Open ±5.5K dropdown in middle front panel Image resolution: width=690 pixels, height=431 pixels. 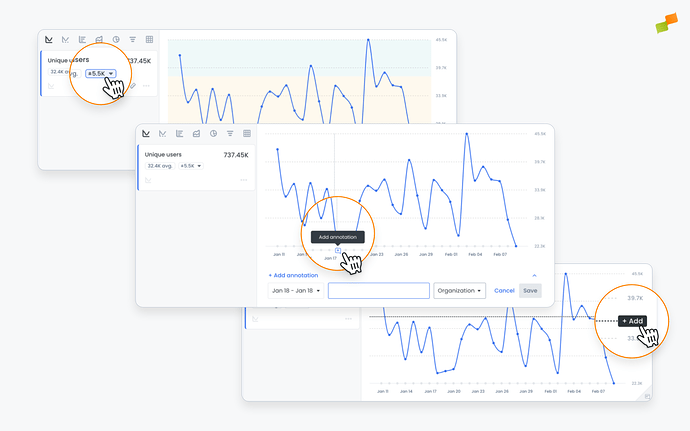(x=191, y=166)
